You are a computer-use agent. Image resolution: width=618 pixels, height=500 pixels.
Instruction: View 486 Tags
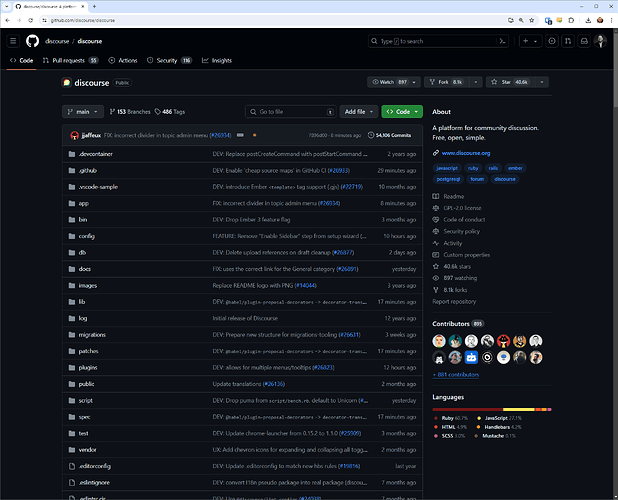(x=170, y=112)
